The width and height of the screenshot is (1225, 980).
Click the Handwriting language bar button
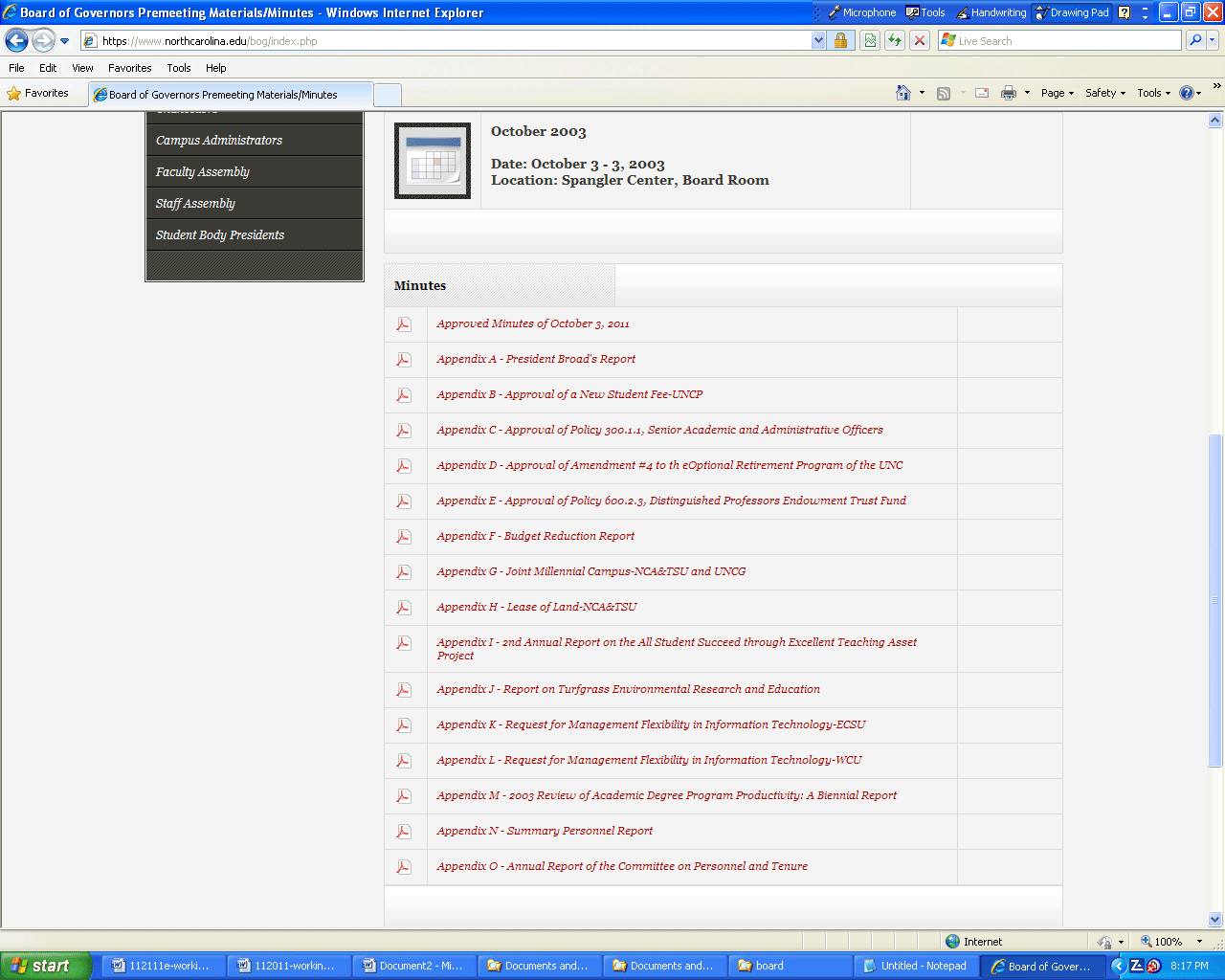(991, 12)
